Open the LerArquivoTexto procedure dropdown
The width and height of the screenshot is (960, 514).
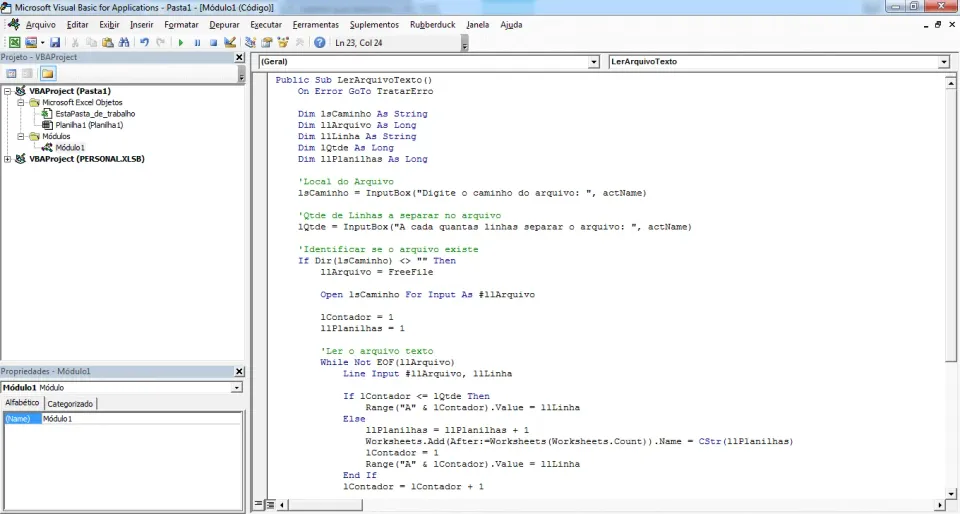pyautogui.click(x=943, y=62)
